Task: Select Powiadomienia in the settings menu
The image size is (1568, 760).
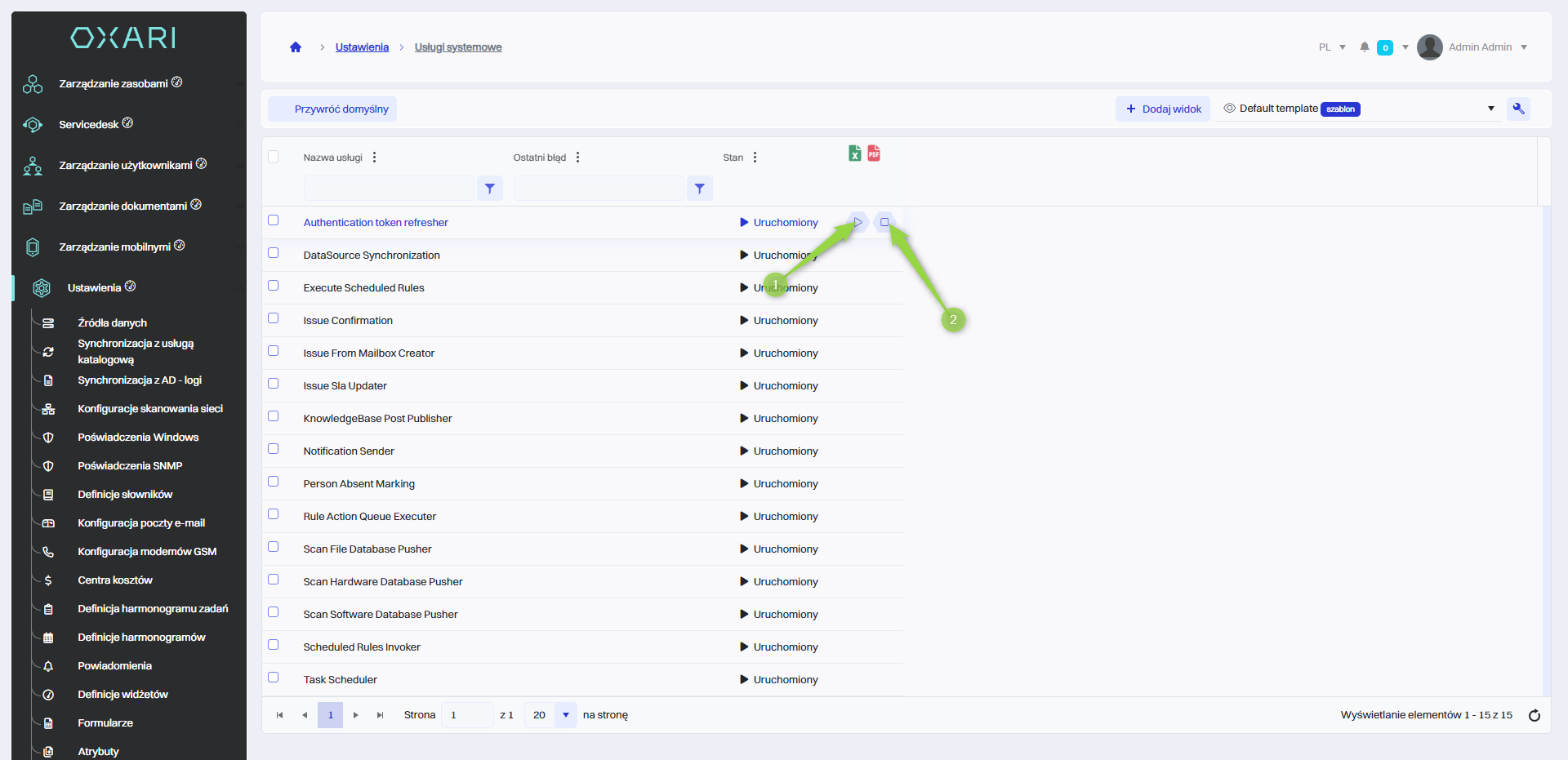Action: pyautogui.click(x=114, y=666)
